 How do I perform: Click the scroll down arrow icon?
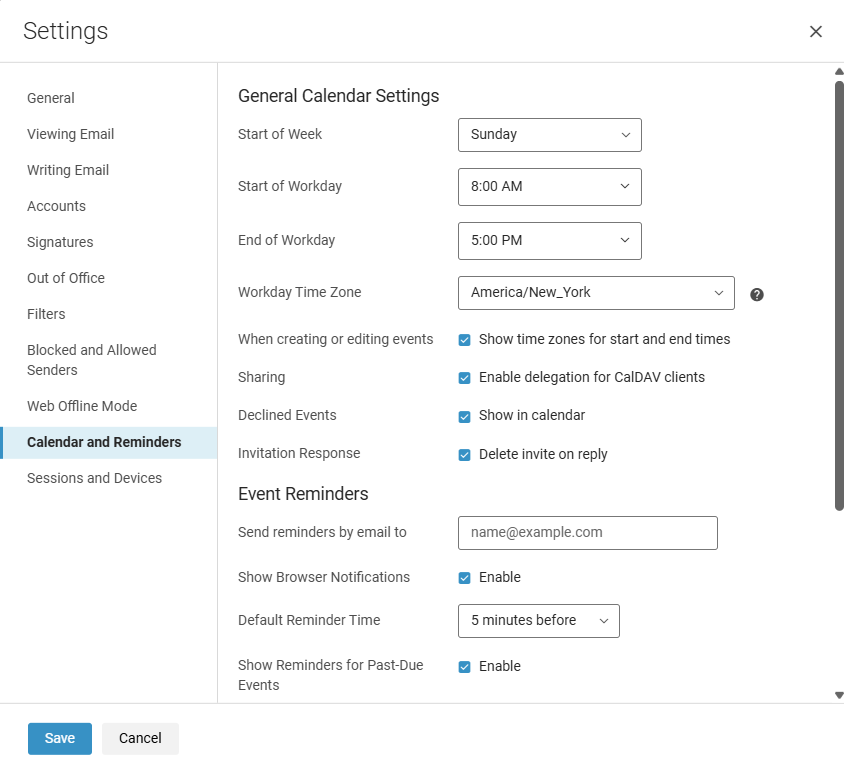(839, 695)
